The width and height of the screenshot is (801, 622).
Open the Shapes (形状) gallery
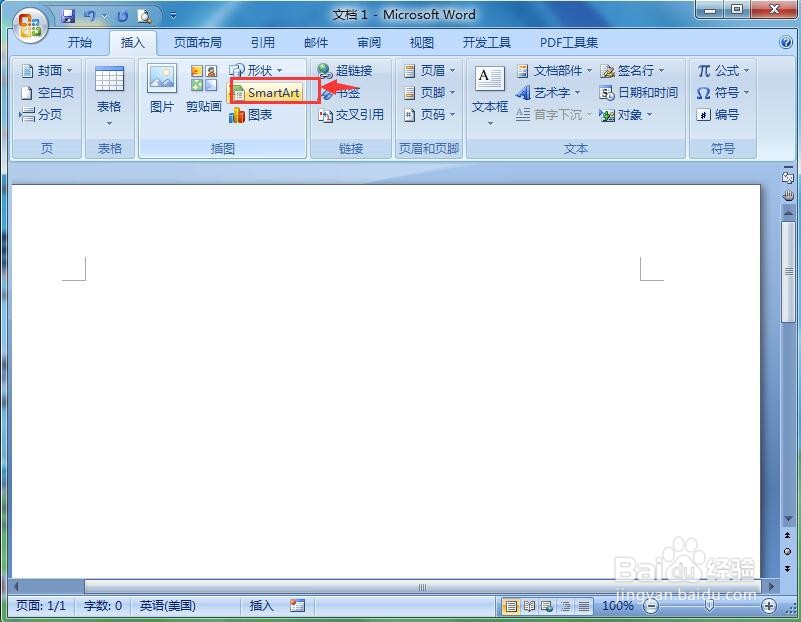click(256, 70)
